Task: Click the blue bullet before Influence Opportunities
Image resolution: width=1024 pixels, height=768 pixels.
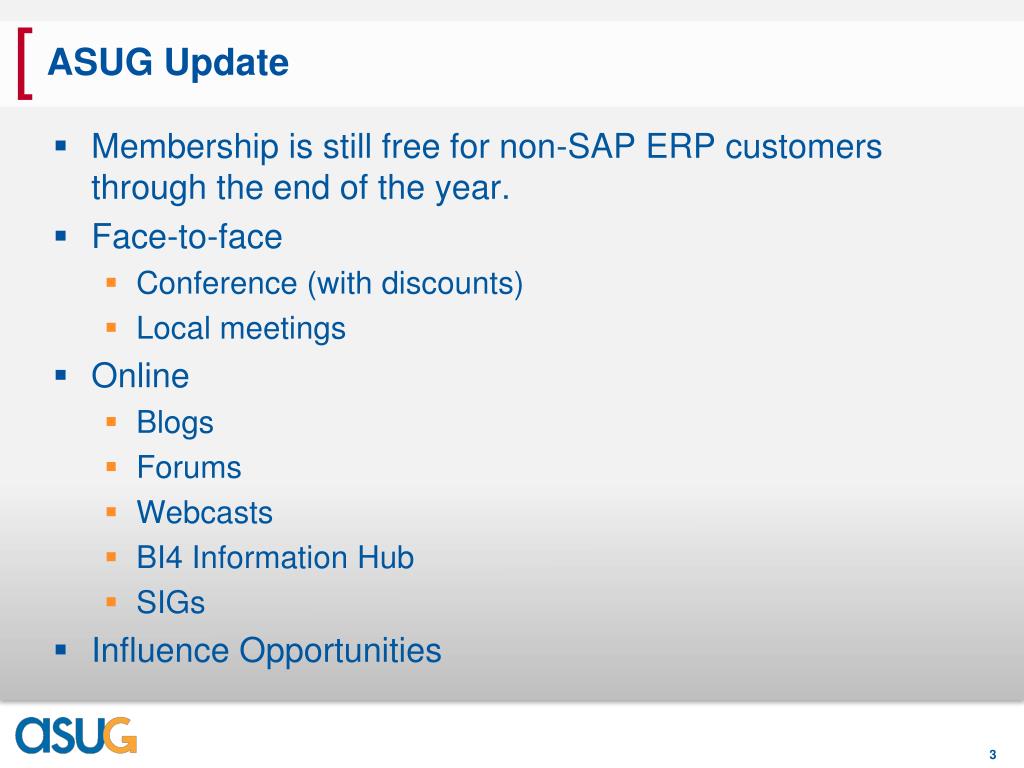Action: coord(61,650)
